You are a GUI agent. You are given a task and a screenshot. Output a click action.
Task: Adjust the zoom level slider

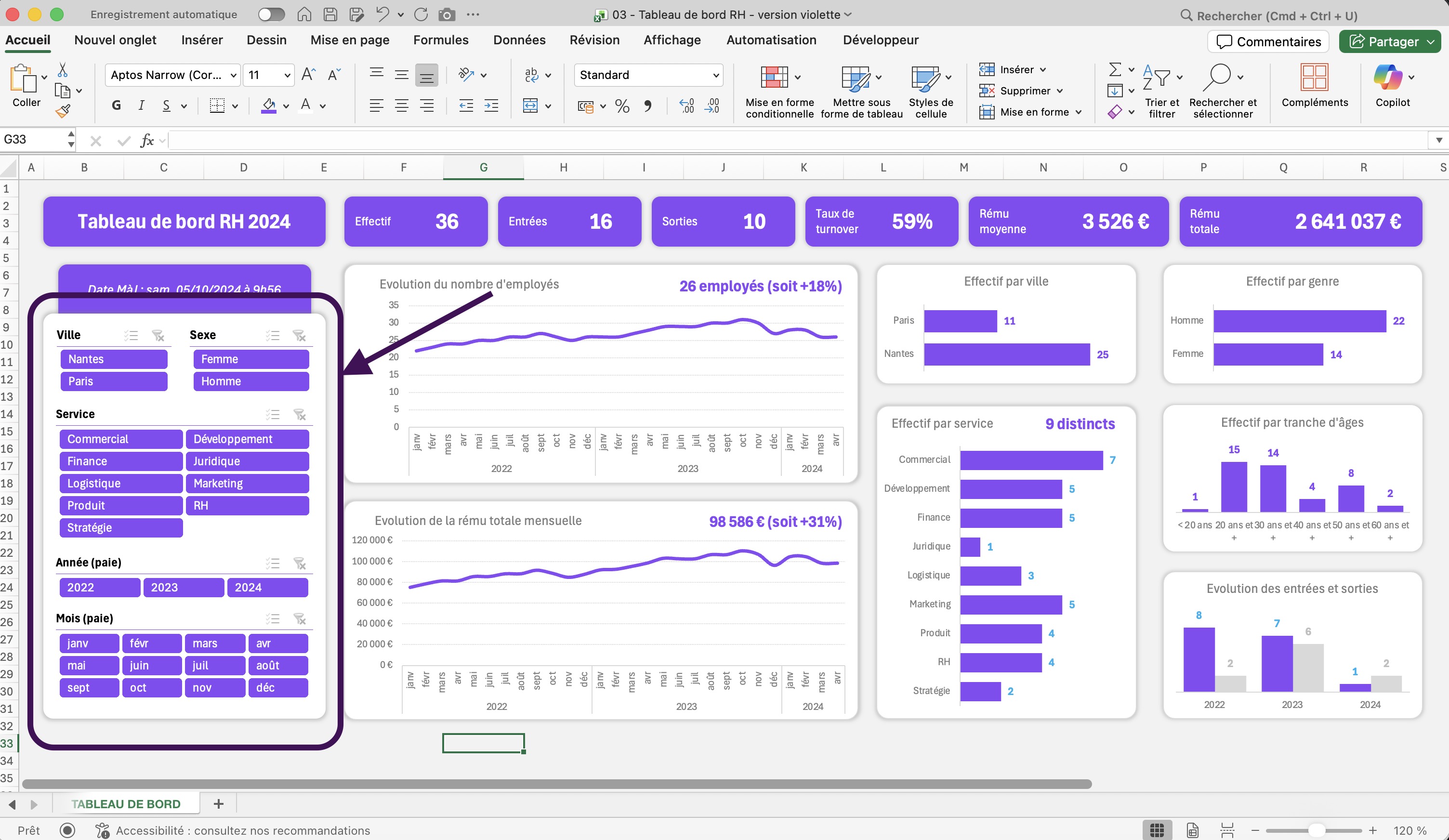point(1316,830)
